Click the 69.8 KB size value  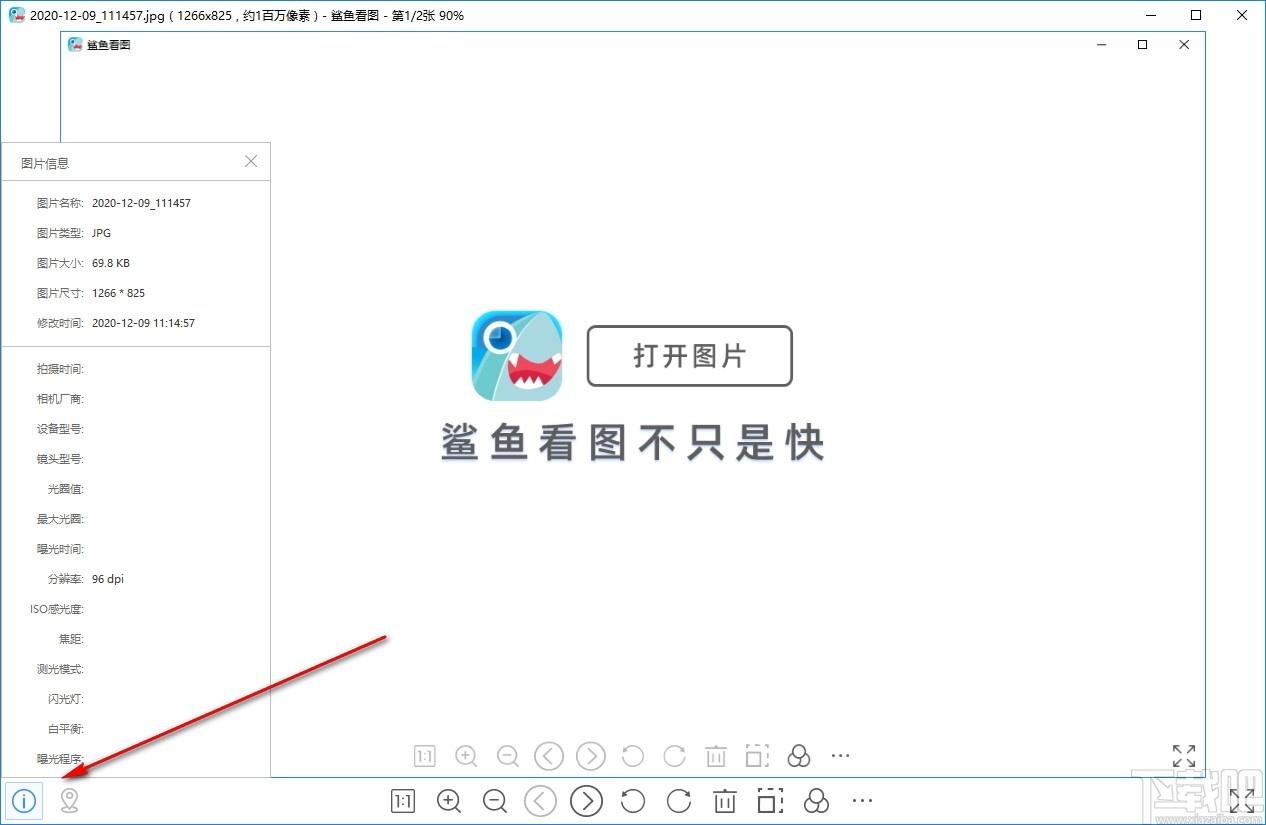(x=111, y=263)
